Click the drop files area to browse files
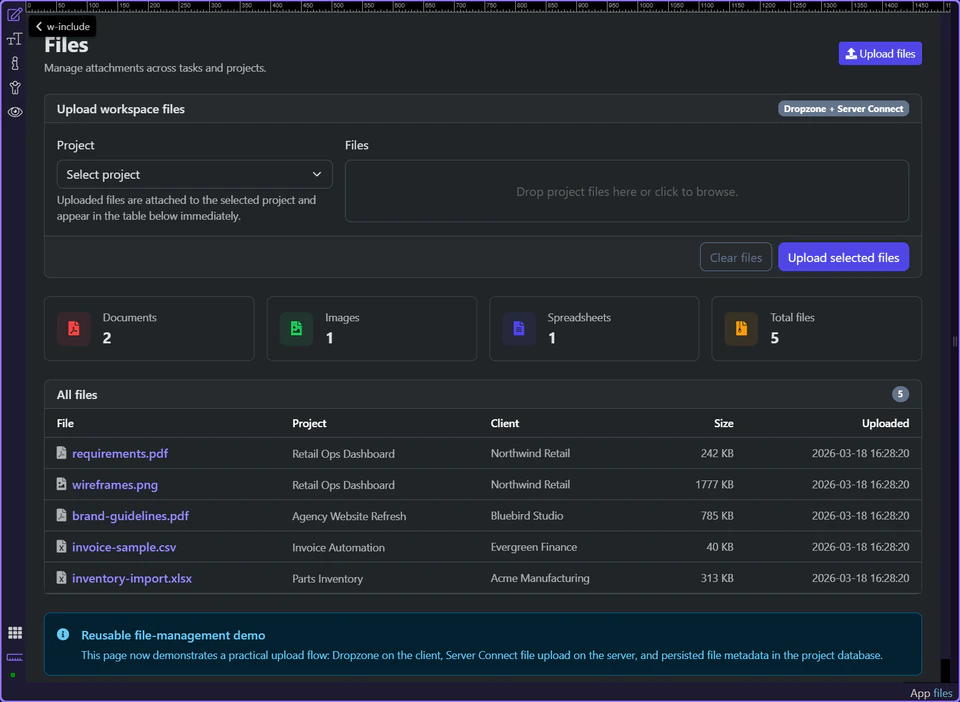Image resolution: width=960 pixels, height=702 pixels. [627, 191]
